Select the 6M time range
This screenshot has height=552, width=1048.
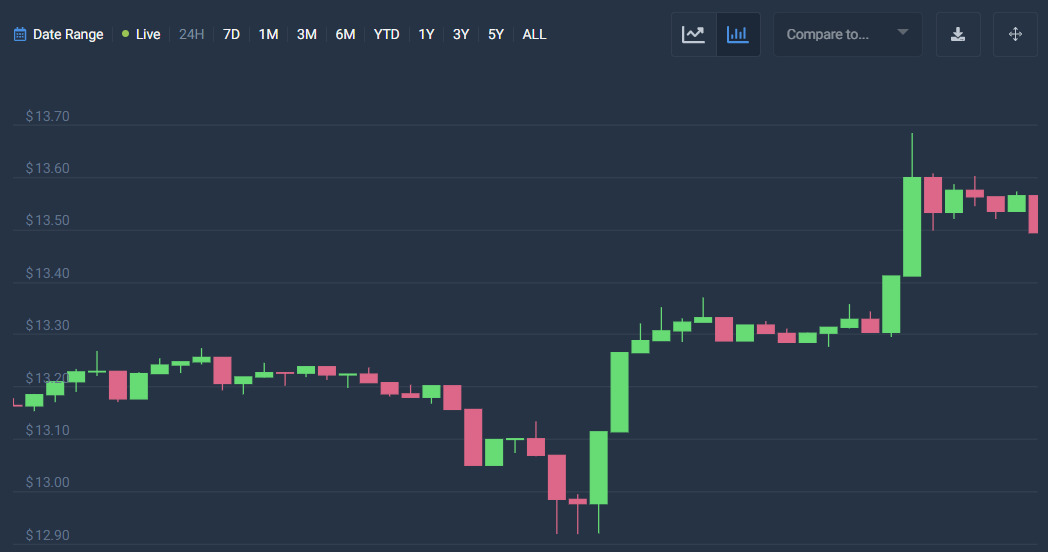click(x=345, y=34)
